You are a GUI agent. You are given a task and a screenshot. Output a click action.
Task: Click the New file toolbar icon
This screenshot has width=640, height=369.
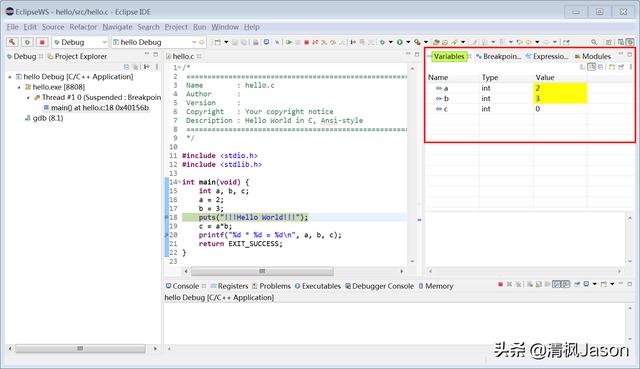pyautogui.click(x=218, y=42)
